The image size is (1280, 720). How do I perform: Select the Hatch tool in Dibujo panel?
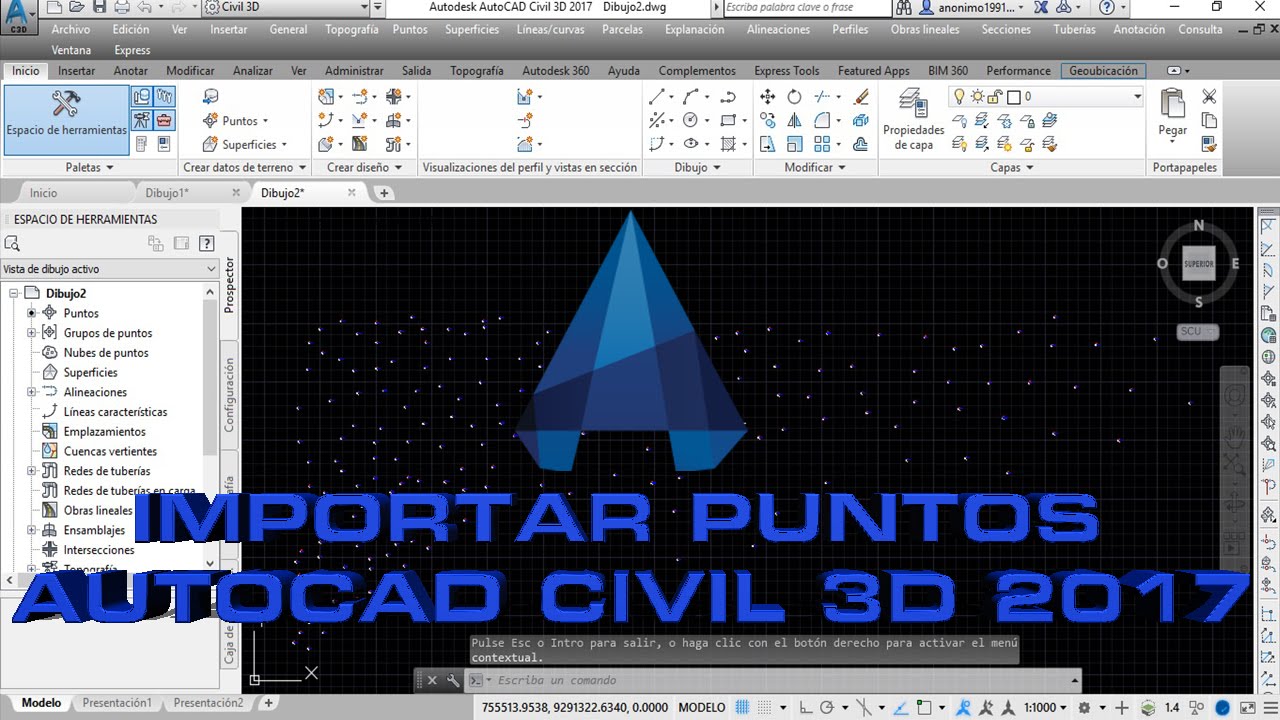click(728, 144)
